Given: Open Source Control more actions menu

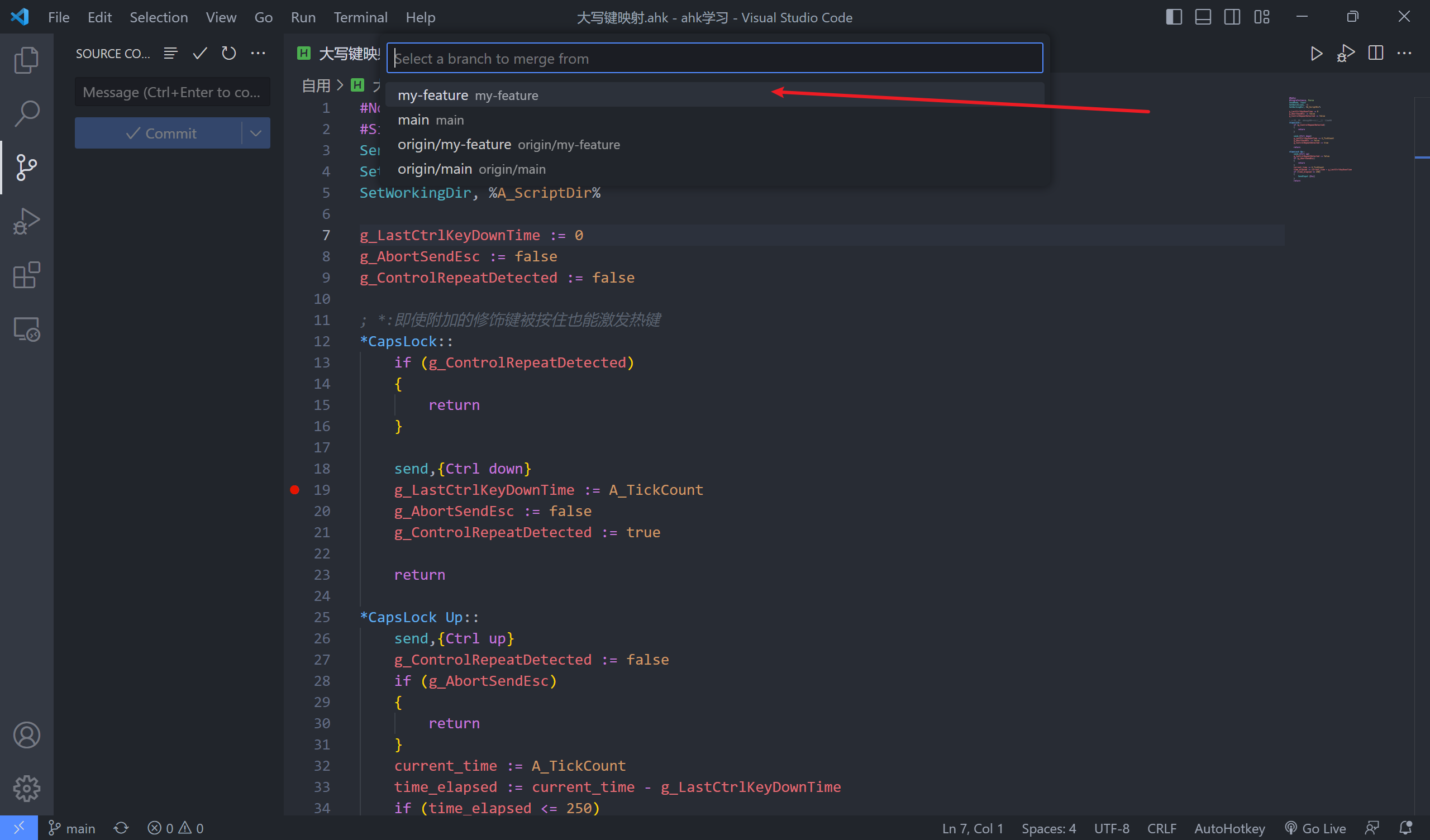Looking at the screenshot, I should pyautogui.click(x=259, y=53).
